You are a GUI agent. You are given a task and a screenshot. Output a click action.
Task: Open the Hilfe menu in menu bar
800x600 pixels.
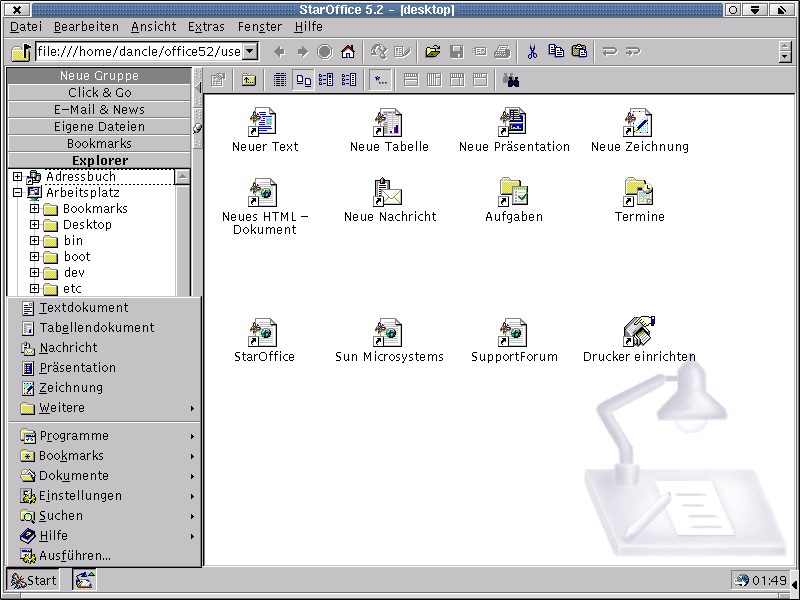[309, 27]
